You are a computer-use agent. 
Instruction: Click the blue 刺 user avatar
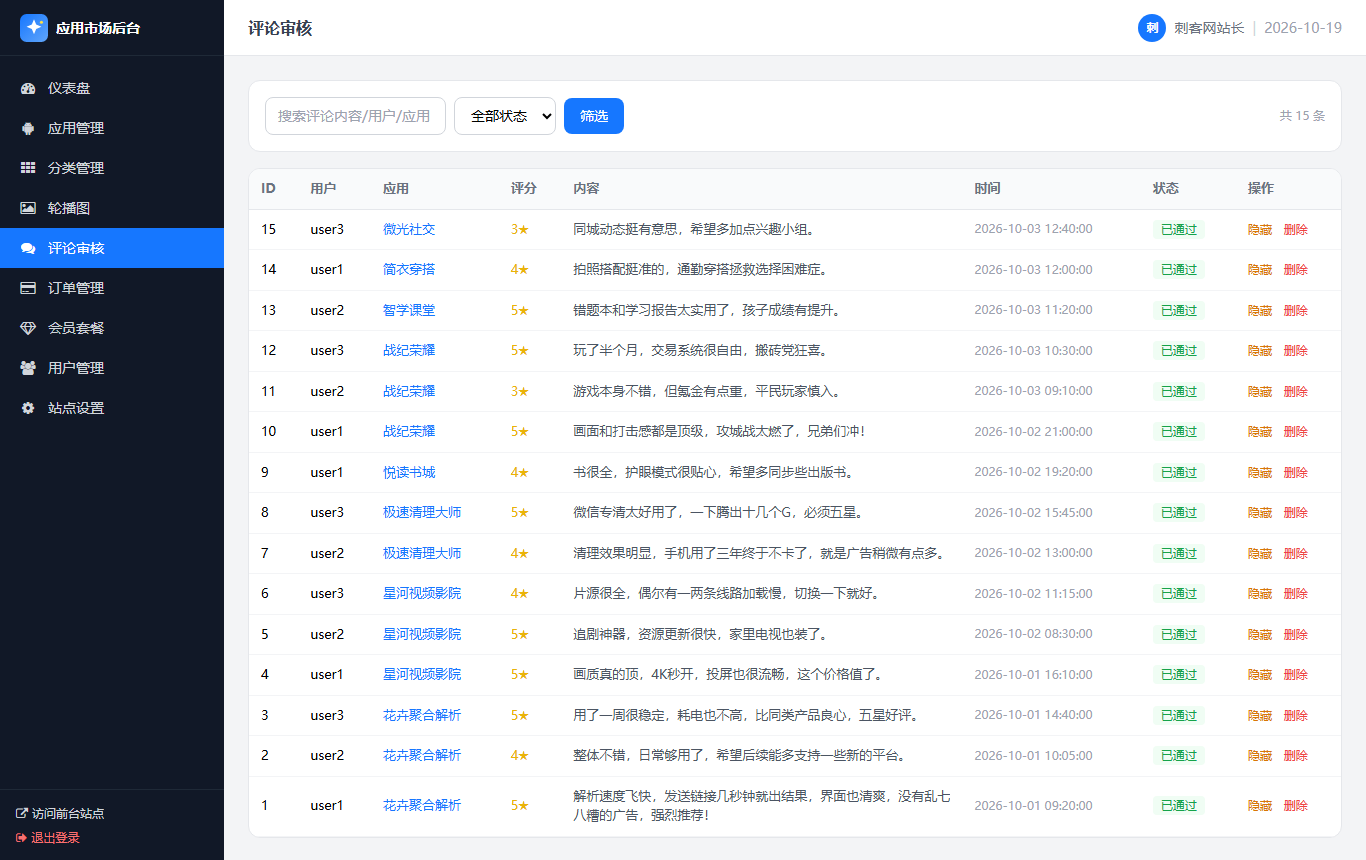pos(1152,28)
